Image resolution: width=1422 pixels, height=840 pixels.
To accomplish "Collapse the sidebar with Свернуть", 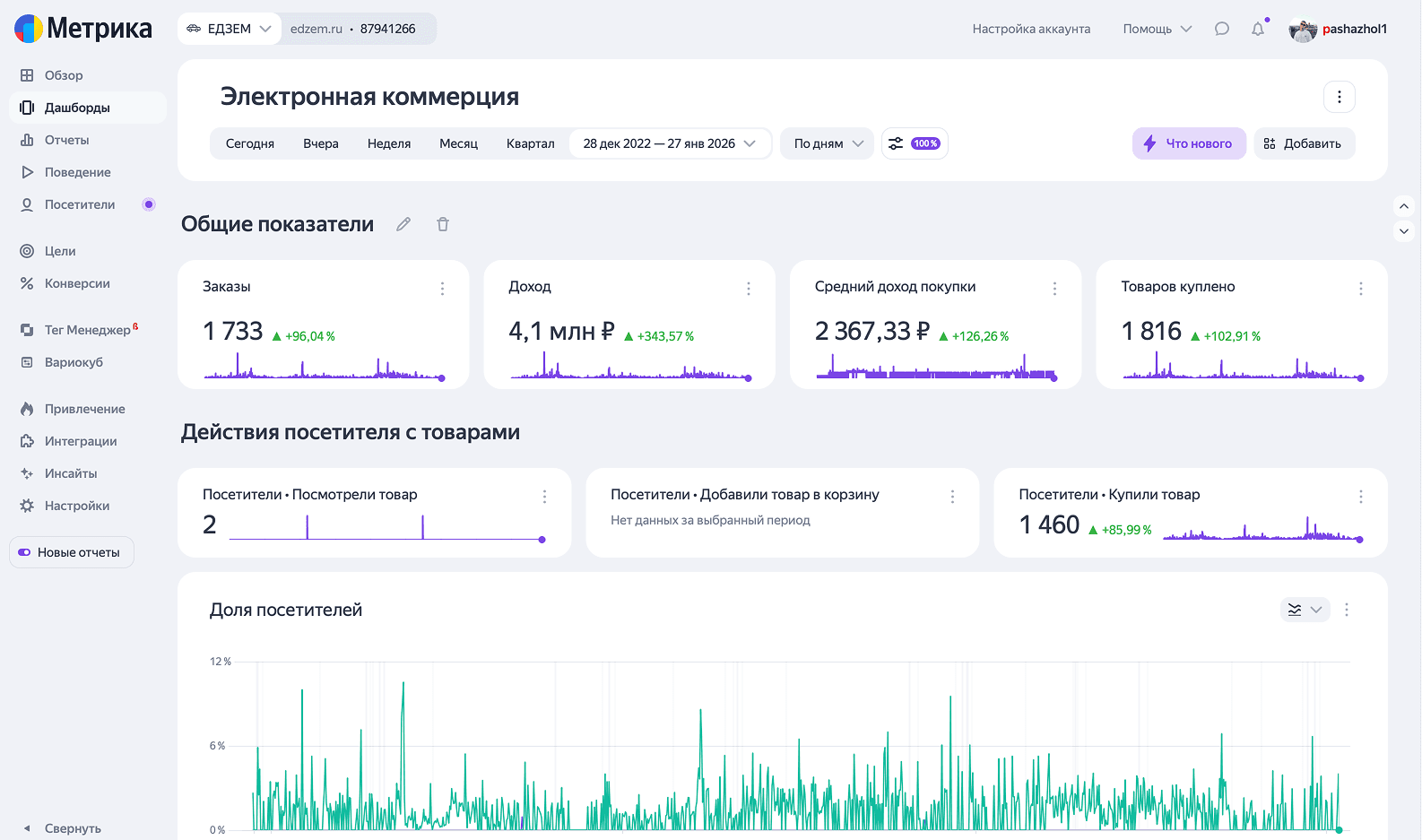I will coord(63,828).
